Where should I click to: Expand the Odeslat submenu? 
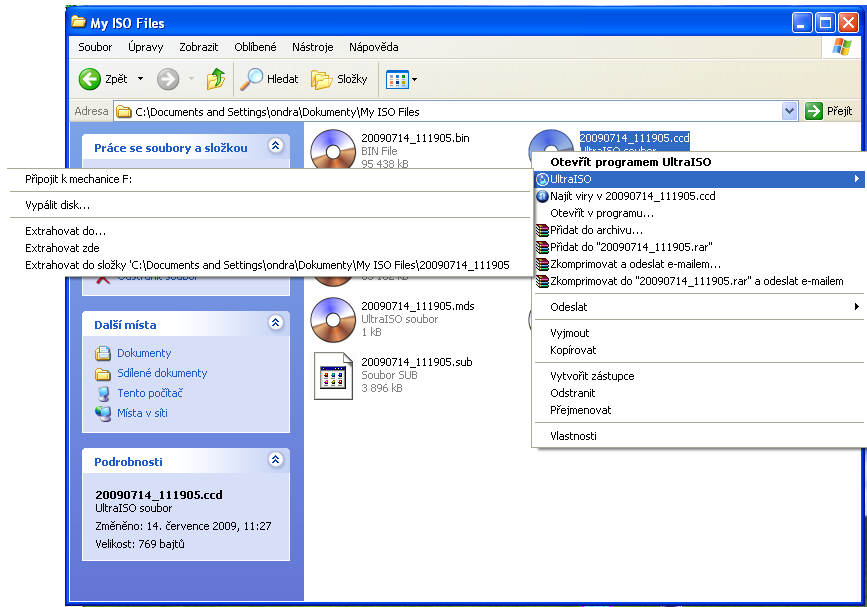coord(699,307)
